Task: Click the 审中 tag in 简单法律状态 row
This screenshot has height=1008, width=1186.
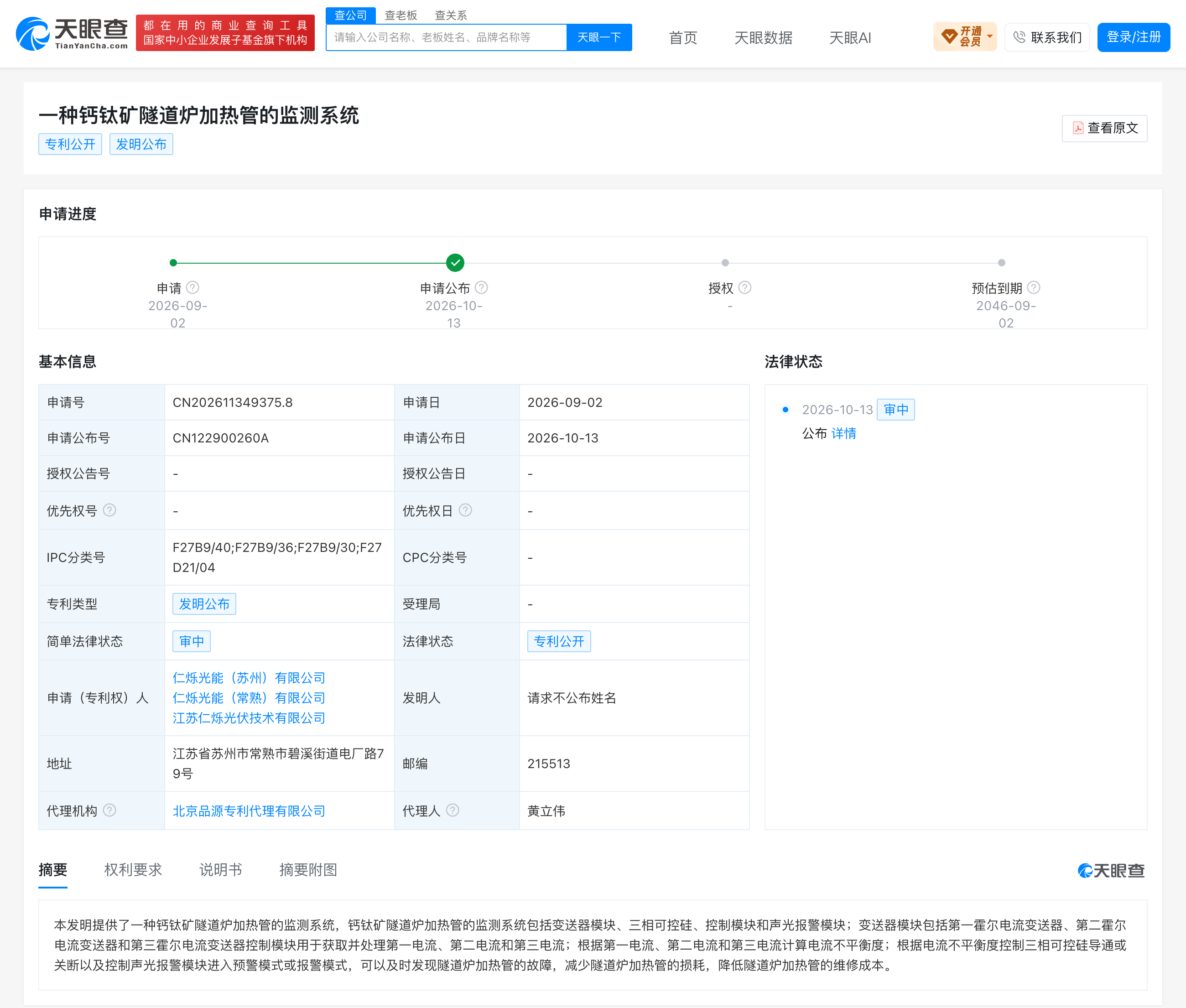Action: pos(192,641)
